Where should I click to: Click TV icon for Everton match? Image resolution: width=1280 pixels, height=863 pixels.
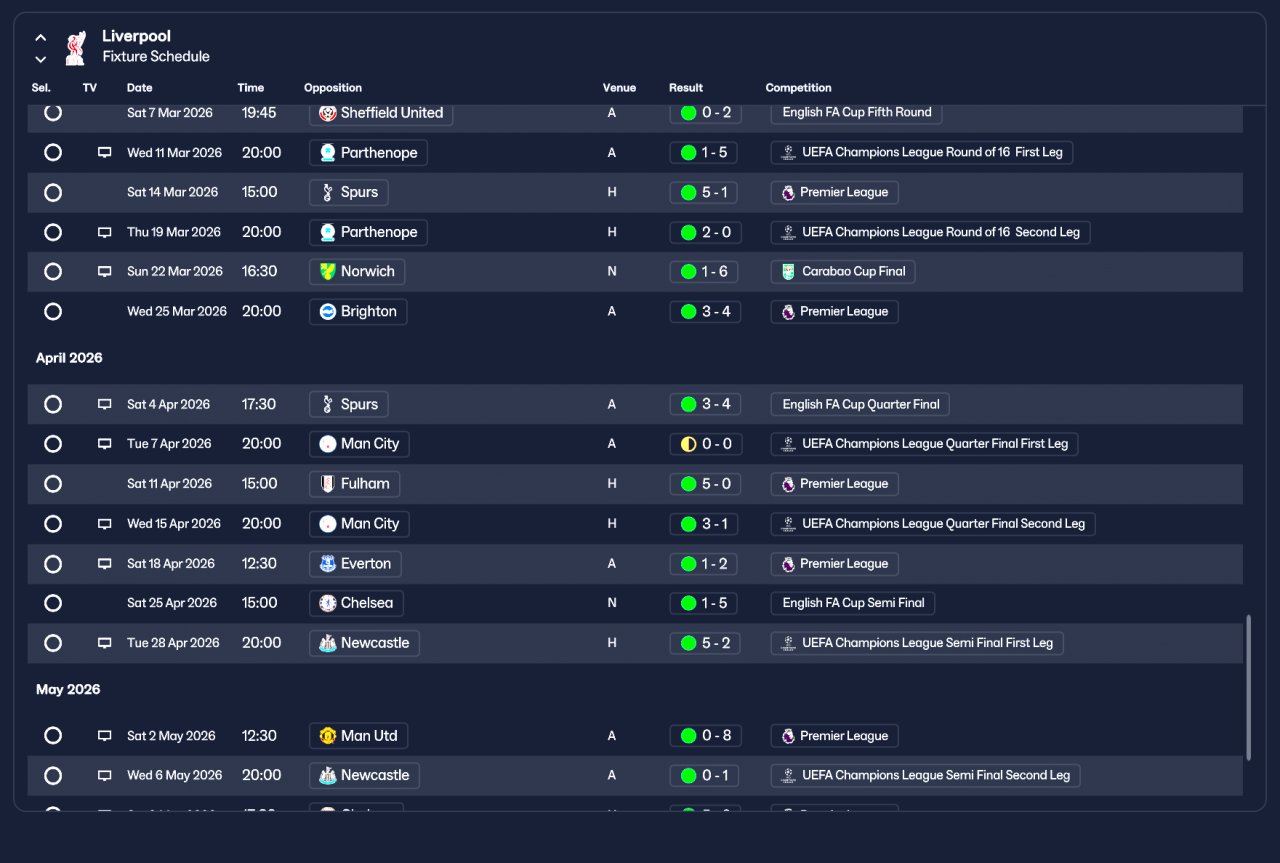pyautogui.click(x=104, y=564)
